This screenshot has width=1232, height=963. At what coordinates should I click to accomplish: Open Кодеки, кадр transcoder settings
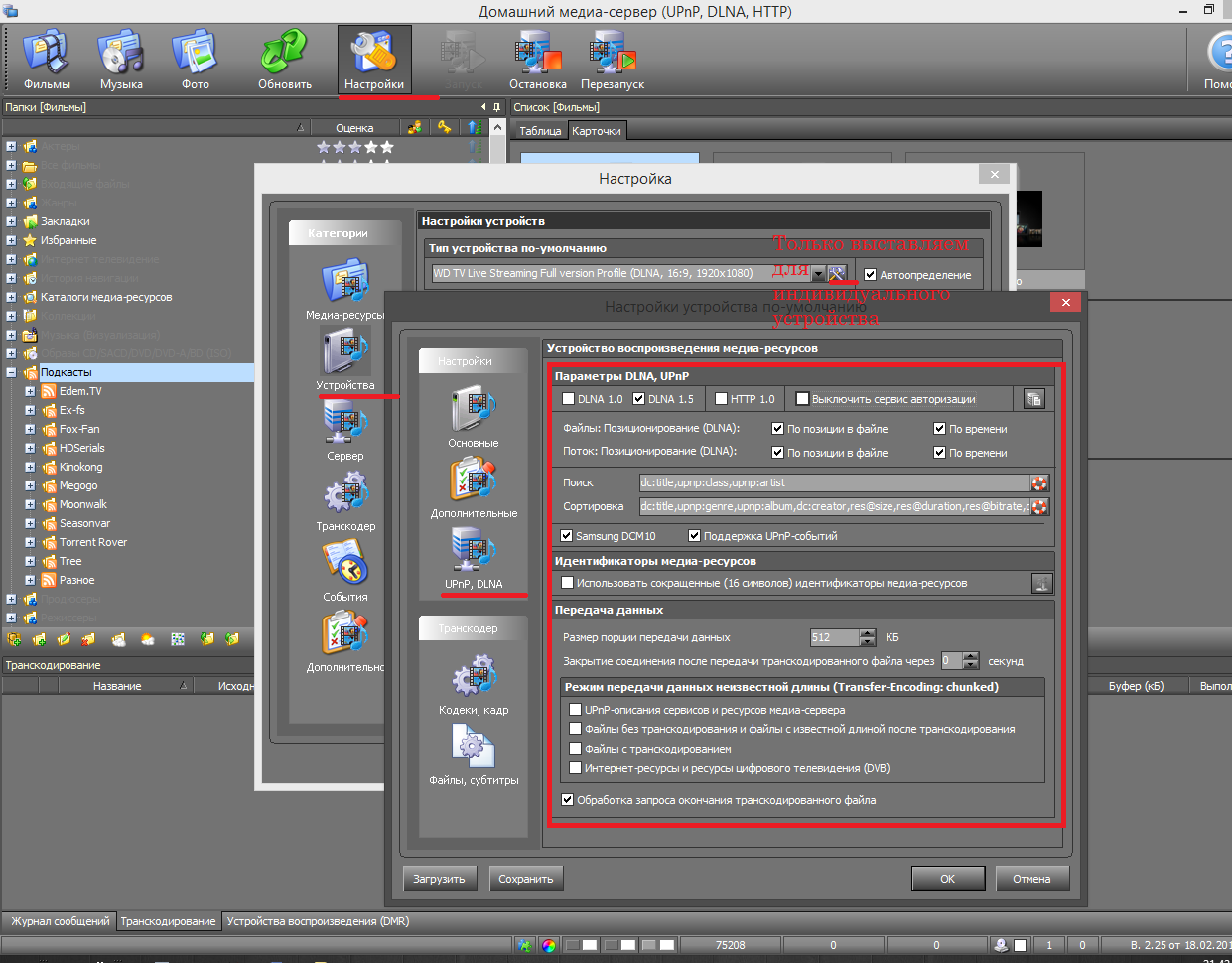click(474, 681)
